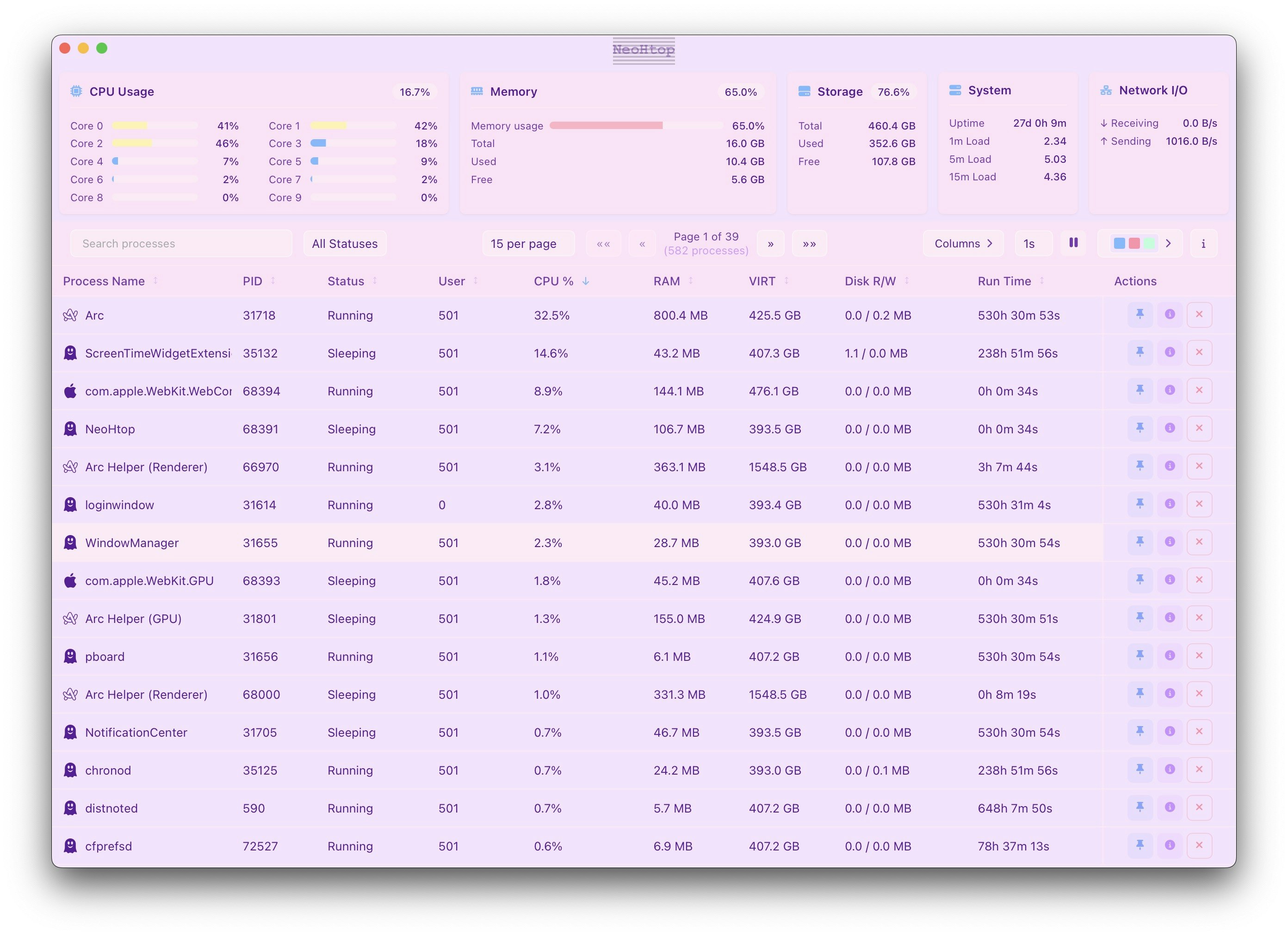The image size is (1288, 936).
Task: Expand the Columns menu
Action: pos(963,244)
